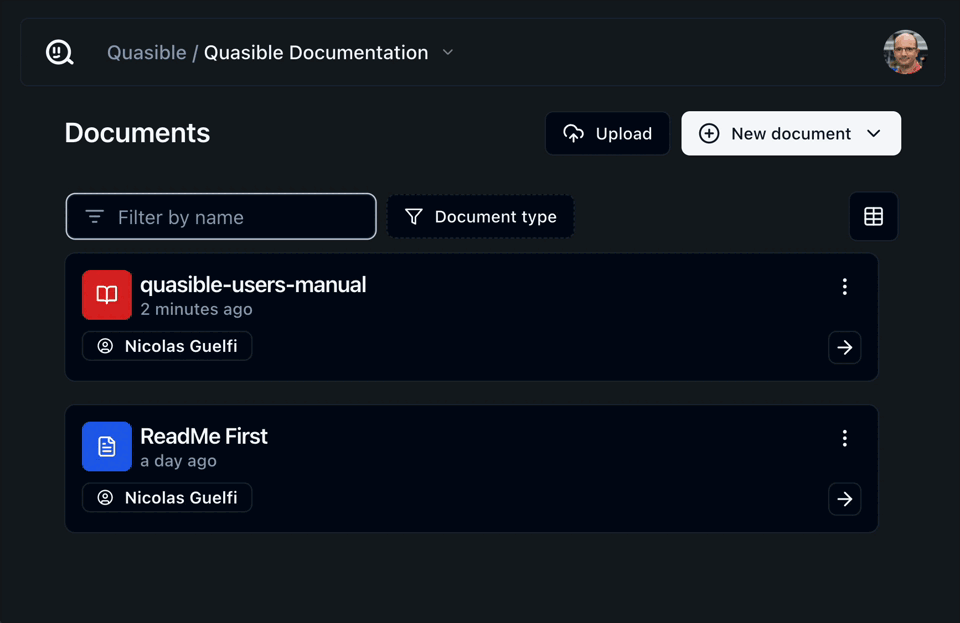Toggle the table view layout
The width and height of the screenshot is (960, 623).
[873, 217]
